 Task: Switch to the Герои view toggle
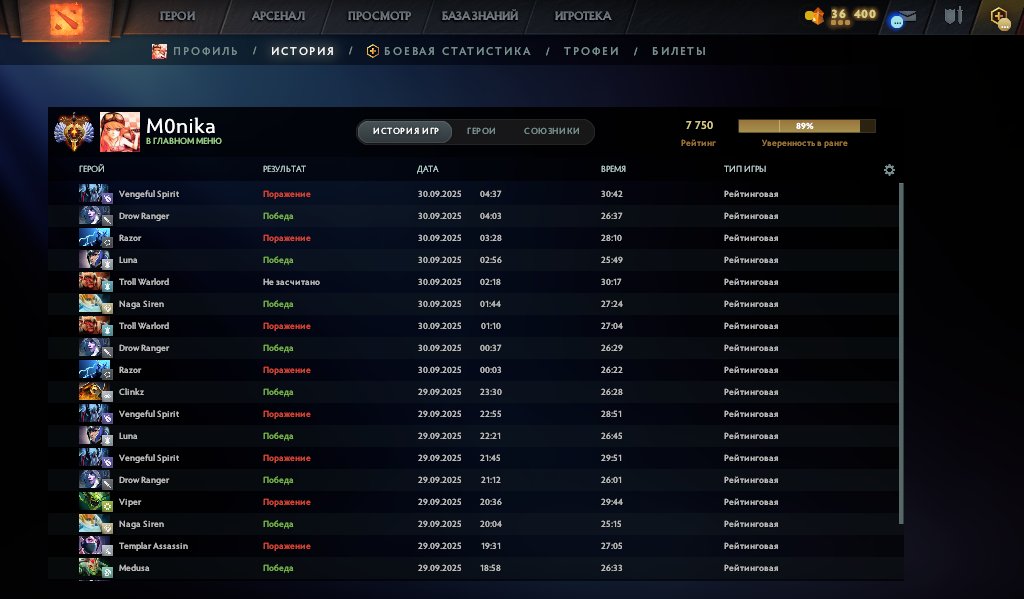pos(481,131)
